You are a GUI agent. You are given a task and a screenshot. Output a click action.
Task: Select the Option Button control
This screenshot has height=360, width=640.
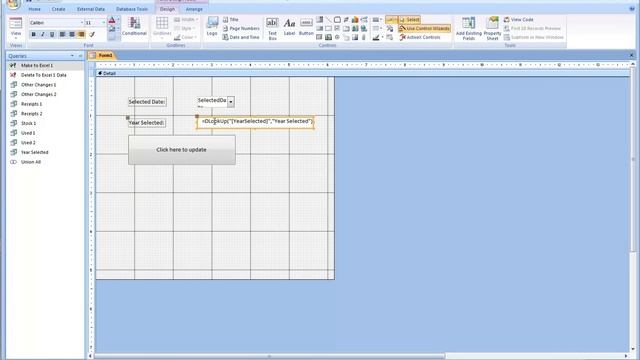pyautogui.click(x=337, y=37)
